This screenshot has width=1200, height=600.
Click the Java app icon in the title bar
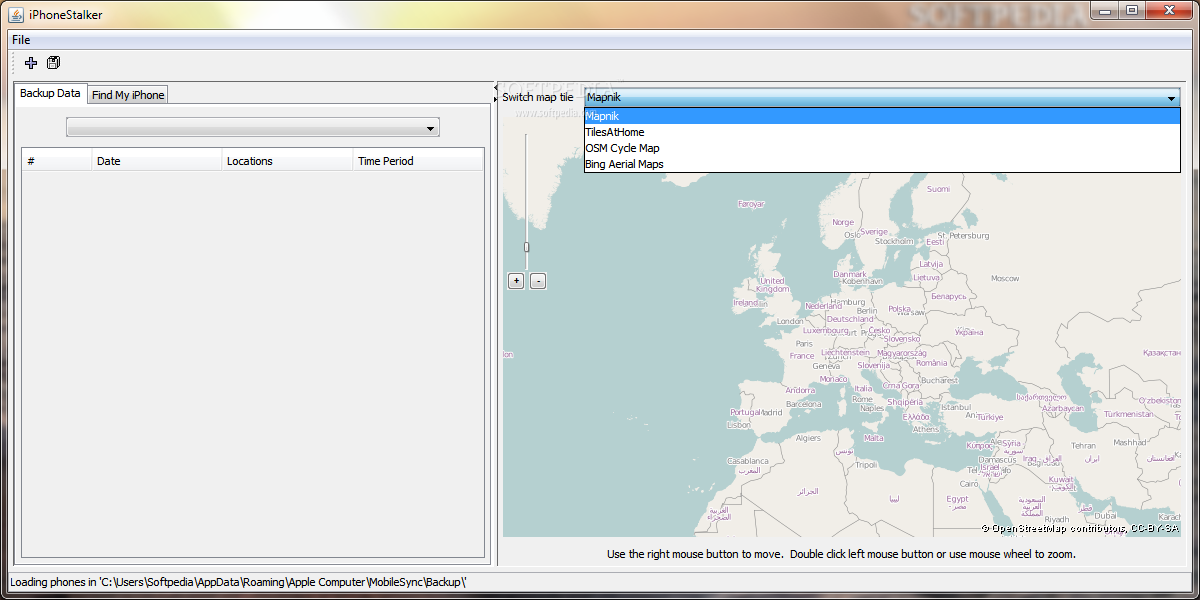16,14
